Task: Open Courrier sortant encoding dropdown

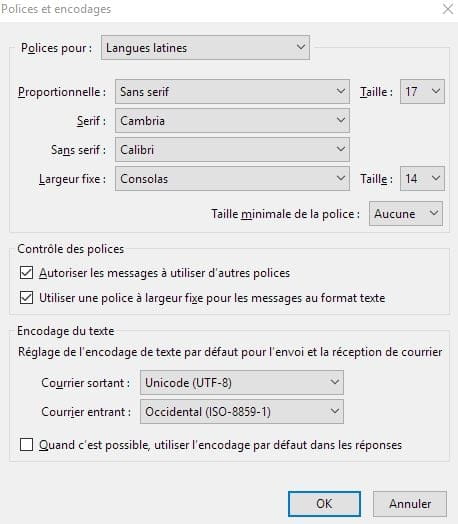Action: click(x=242, y=382)
